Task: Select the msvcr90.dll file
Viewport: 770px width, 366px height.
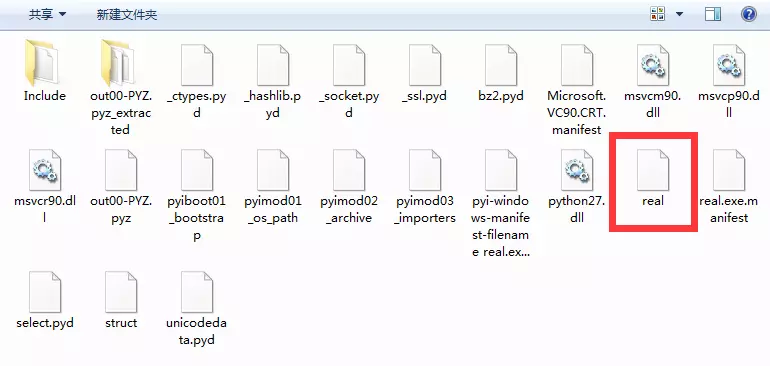Action: click(x=45, y=187)
